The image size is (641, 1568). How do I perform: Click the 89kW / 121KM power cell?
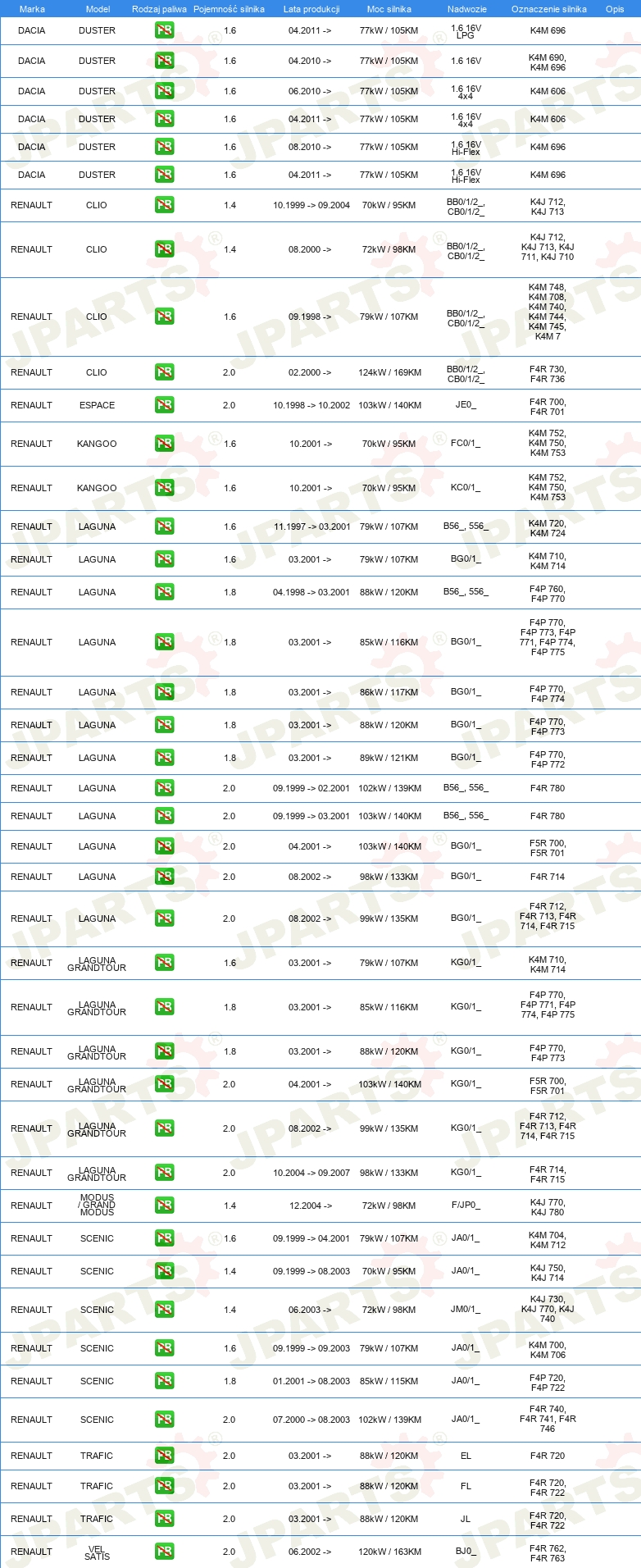pyautogui.click(x=389, y=758)
